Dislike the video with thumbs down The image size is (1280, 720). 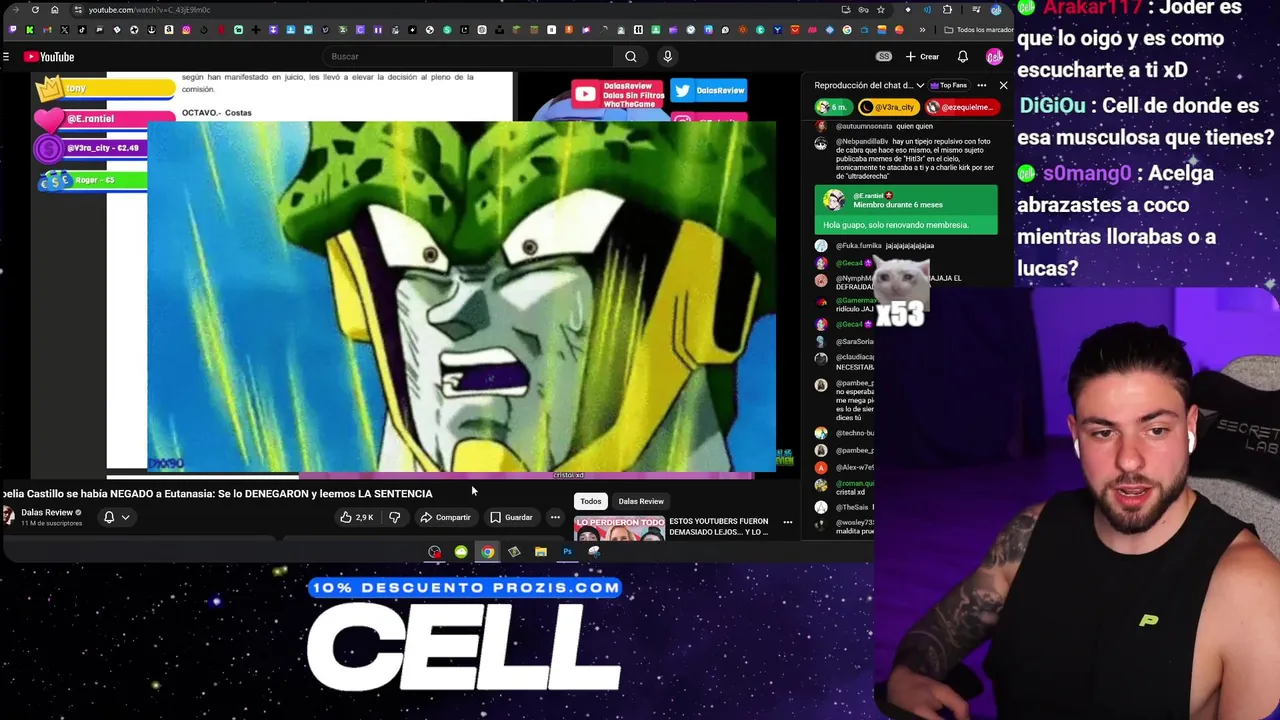(x=394, y=517)
